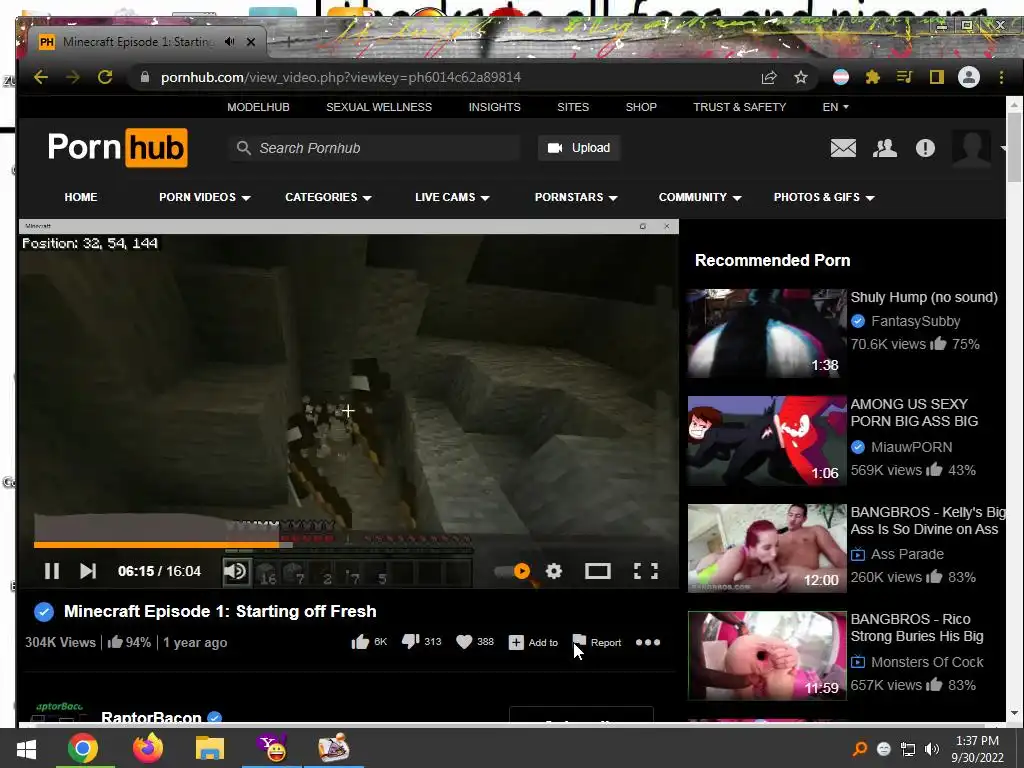Expand the LIVE CAMS dropdown
The height and width of the screenshot is (768, 1024).
click(x=452, y=197)
